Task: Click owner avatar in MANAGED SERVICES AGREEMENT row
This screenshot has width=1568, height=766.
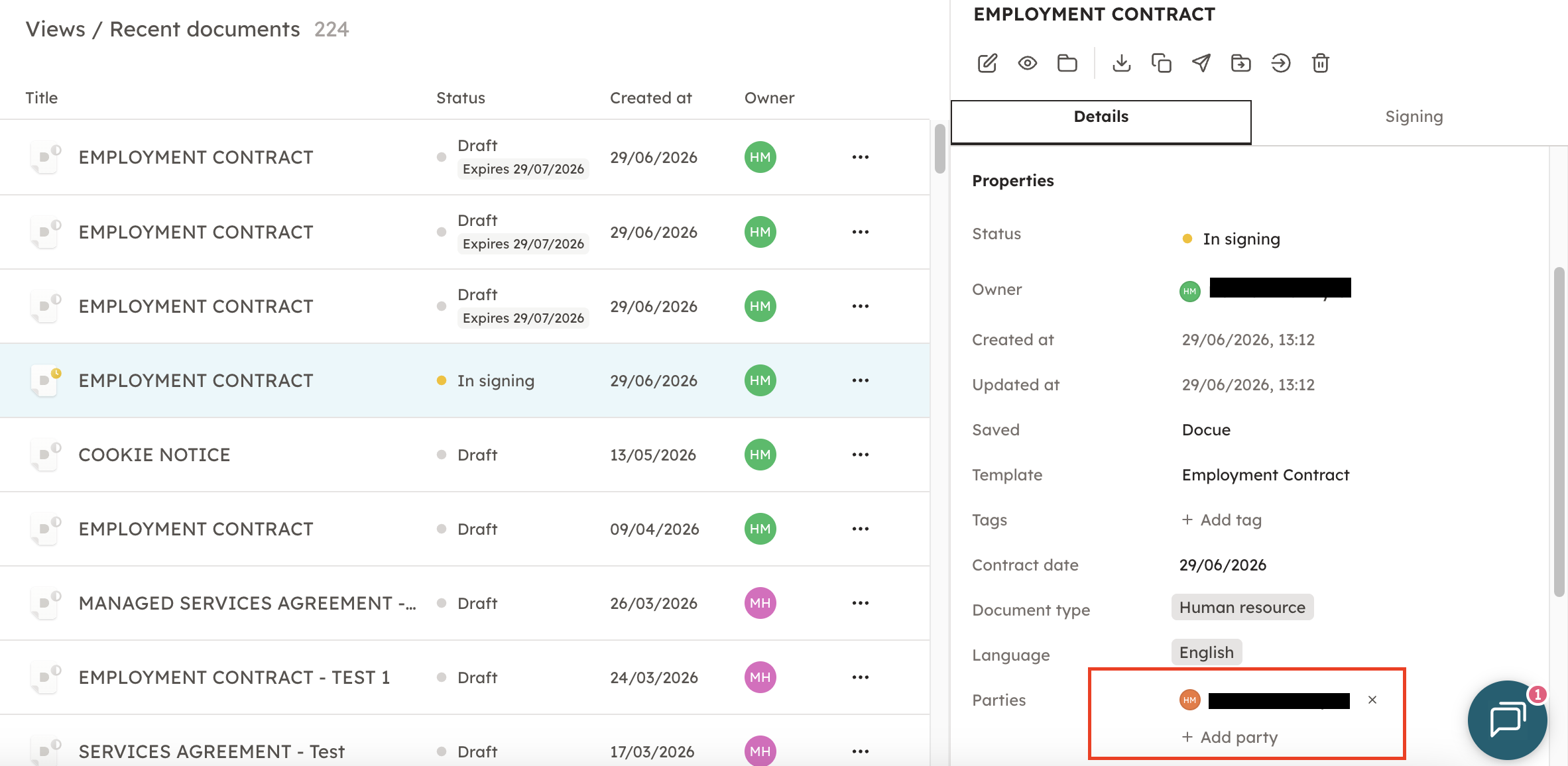Action: click(x=760, y=603)
